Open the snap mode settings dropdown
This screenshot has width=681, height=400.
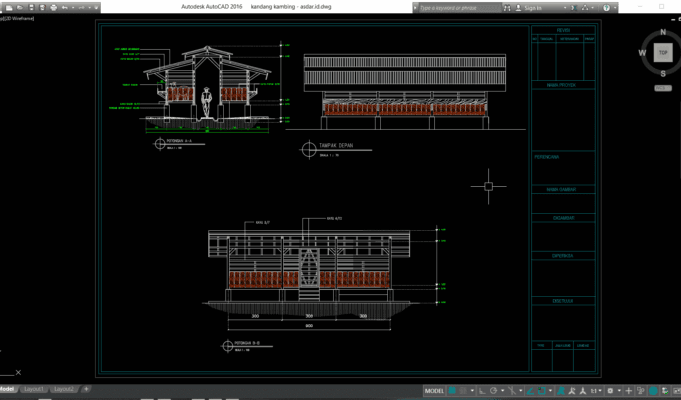(x=473, y=390)
